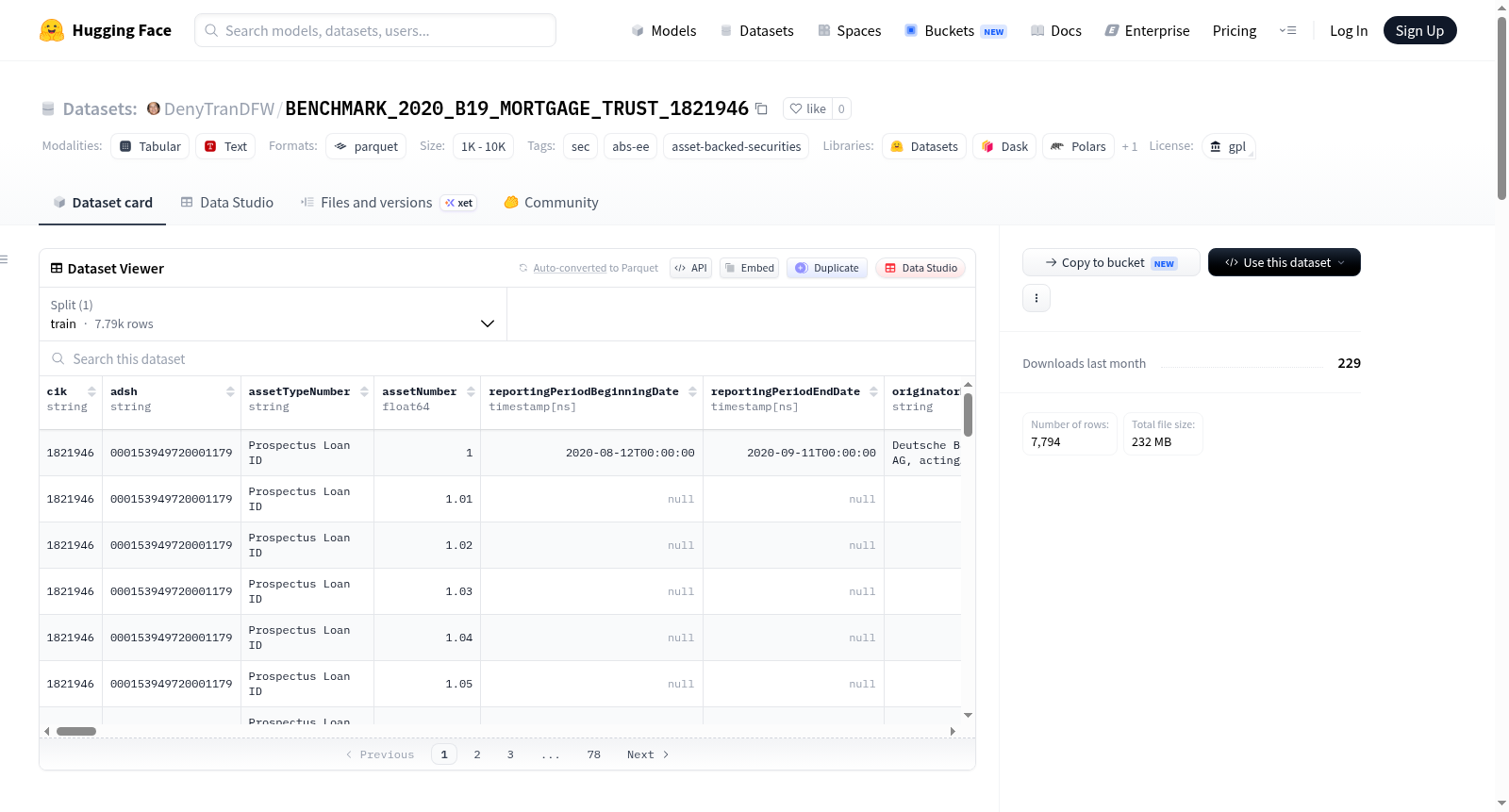
Task: Open Buckets in top navigation
Action: click(955, 30)
